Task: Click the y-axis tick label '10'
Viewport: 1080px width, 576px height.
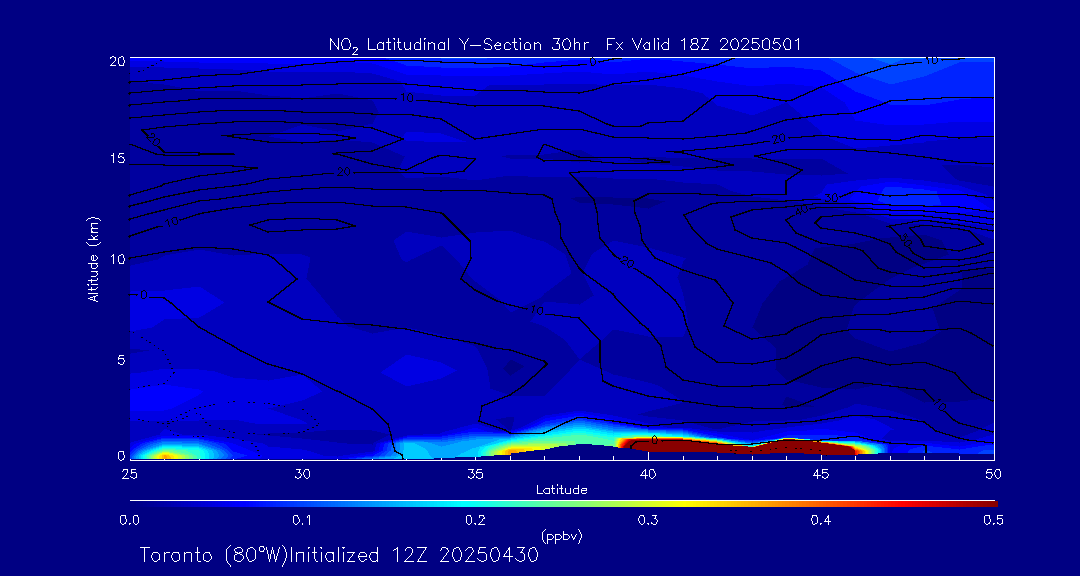Action: pos(115,259)
